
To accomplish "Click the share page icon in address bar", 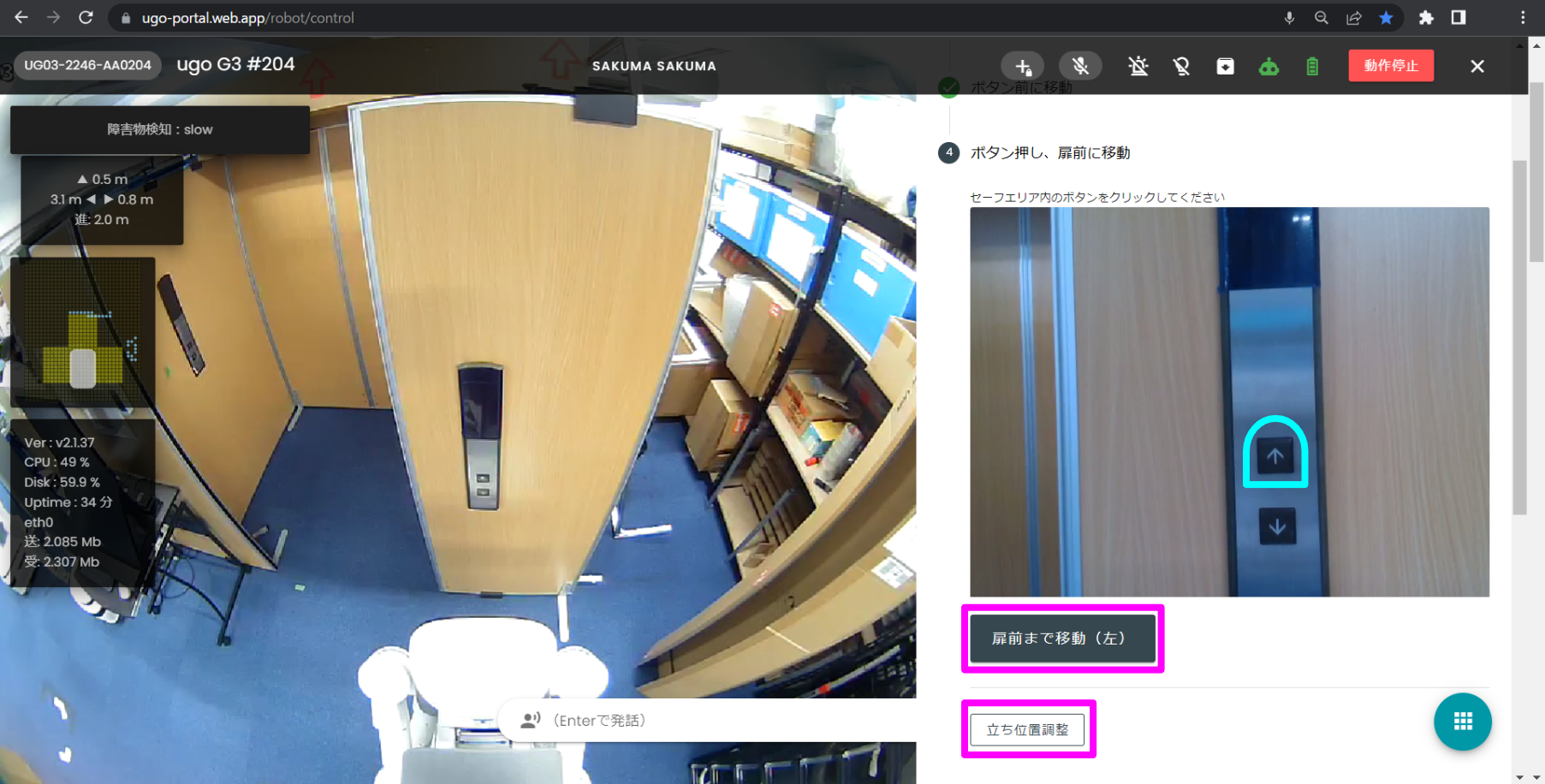I will click(x=1353, y=18).
